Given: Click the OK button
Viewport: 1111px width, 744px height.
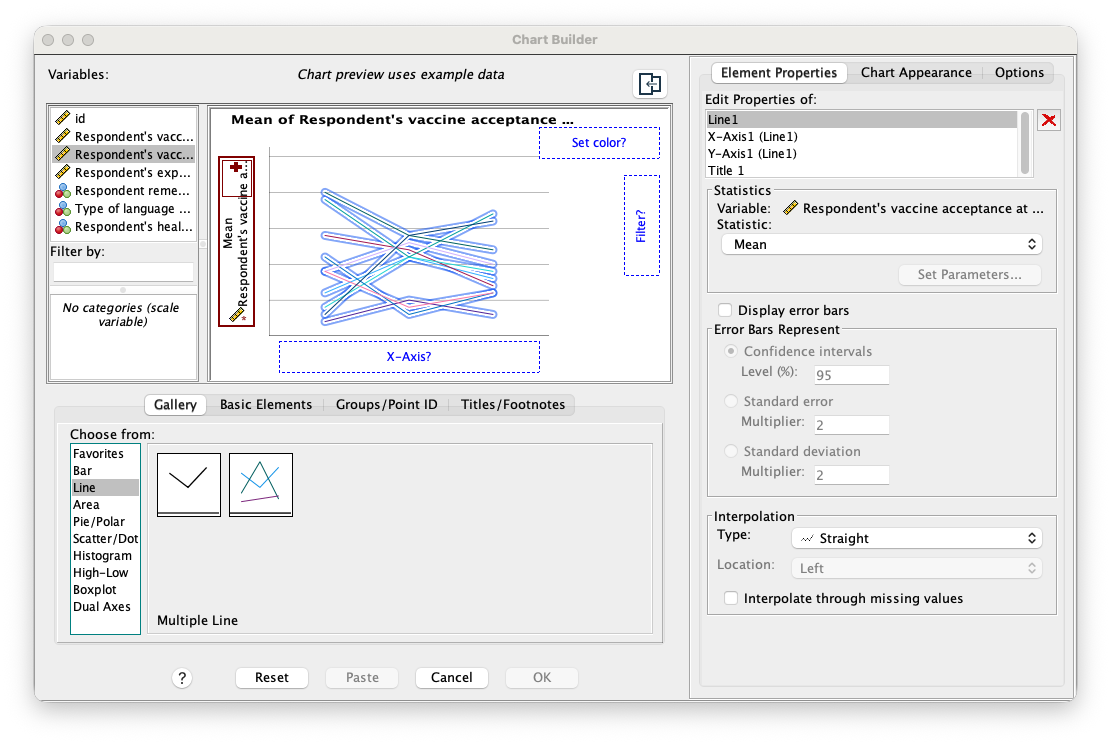Looking at the screenshot, I should [x=541, y=677].
